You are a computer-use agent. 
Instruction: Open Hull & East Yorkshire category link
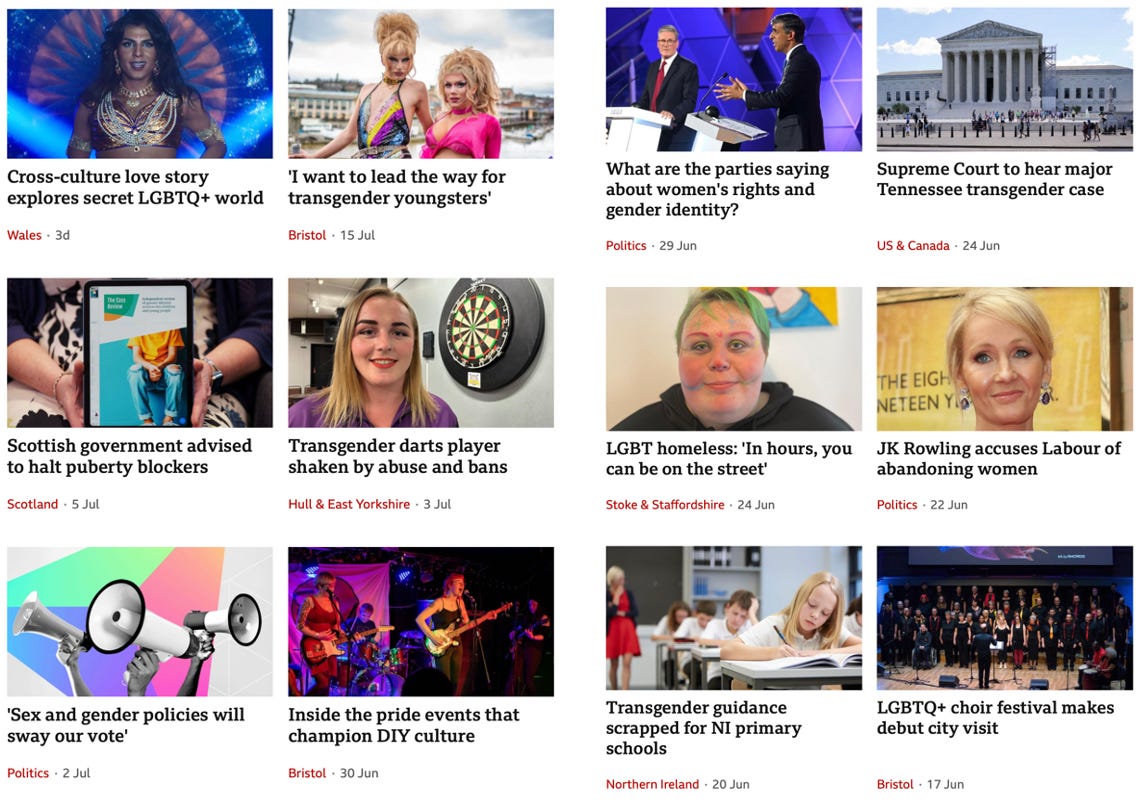click(x=349, y=504)
